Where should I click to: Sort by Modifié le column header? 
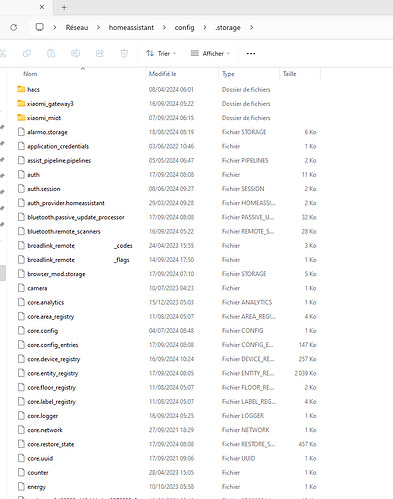[162, 74]
